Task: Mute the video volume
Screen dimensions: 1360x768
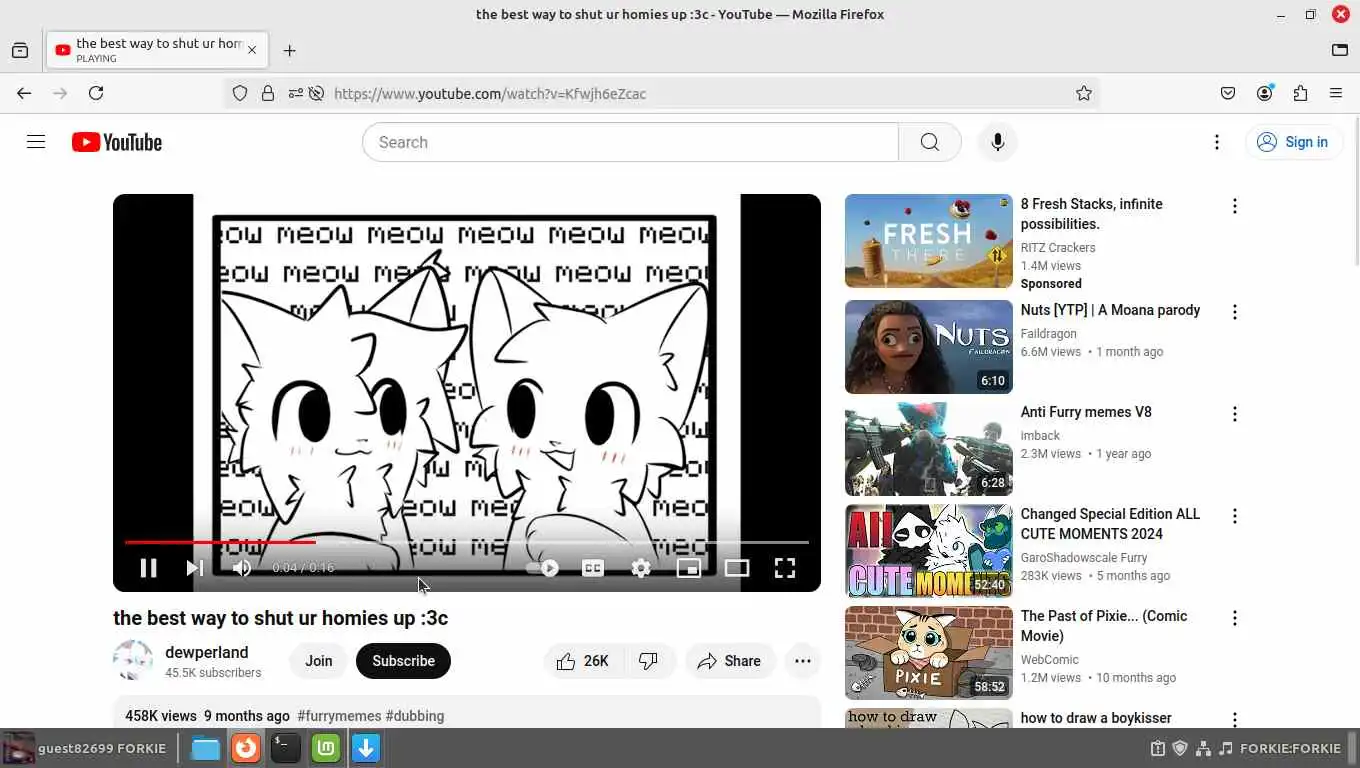Action: point(242,568)
